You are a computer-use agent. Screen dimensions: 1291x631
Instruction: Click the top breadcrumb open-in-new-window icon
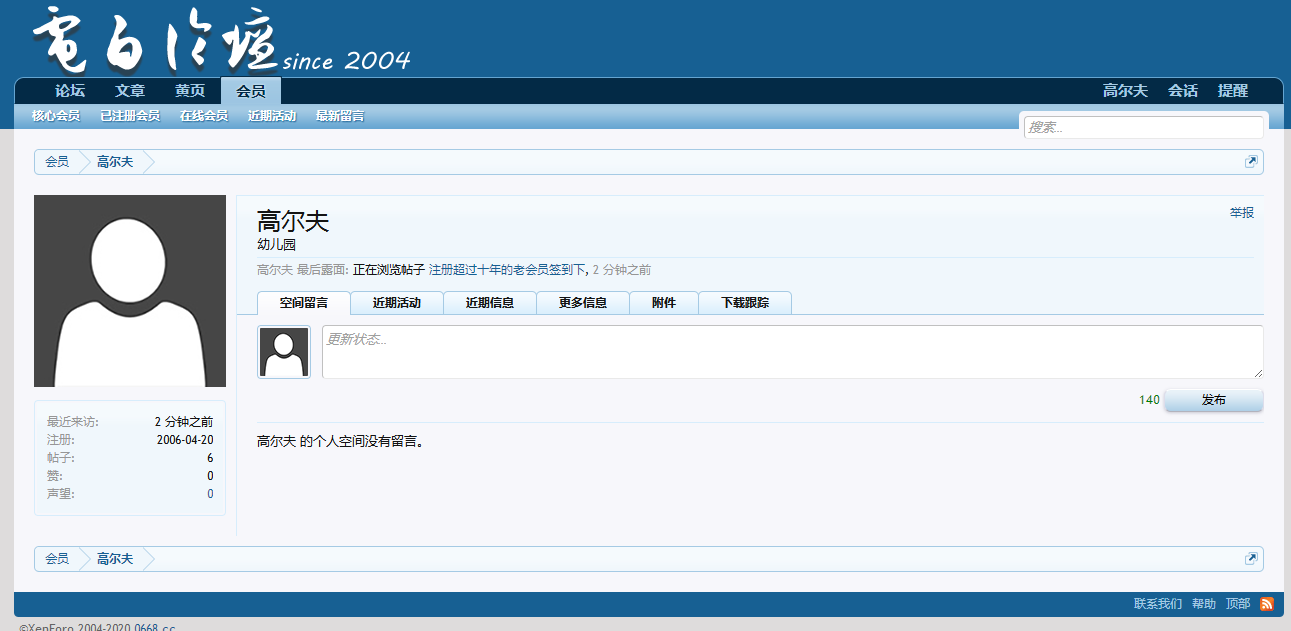pyautogui.click(x=1250, y=162)
